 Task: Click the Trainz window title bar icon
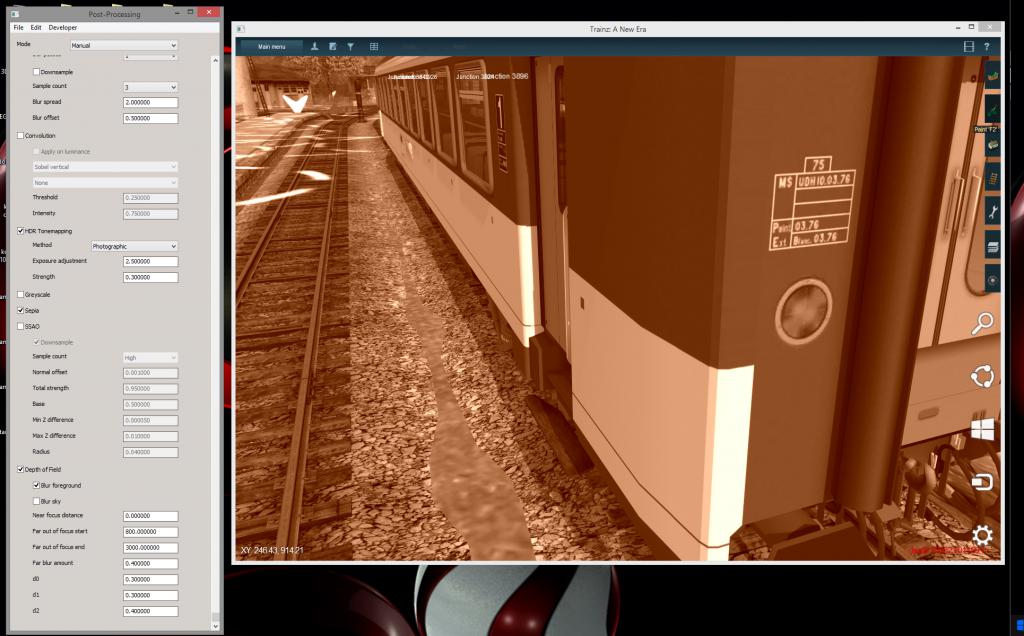pyautogui.click(x=240, y=29)
